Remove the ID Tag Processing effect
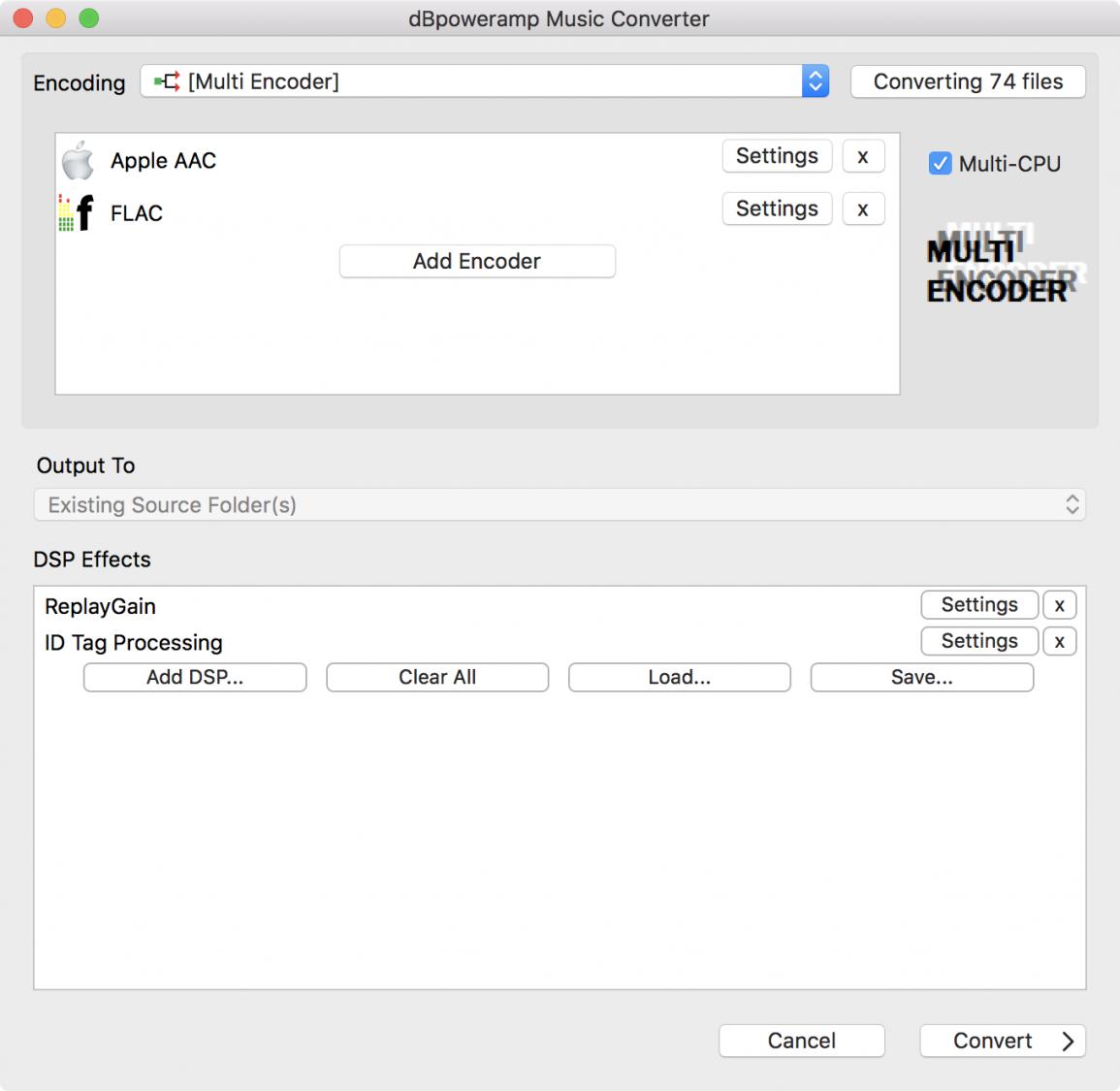 click(1059, 641)
